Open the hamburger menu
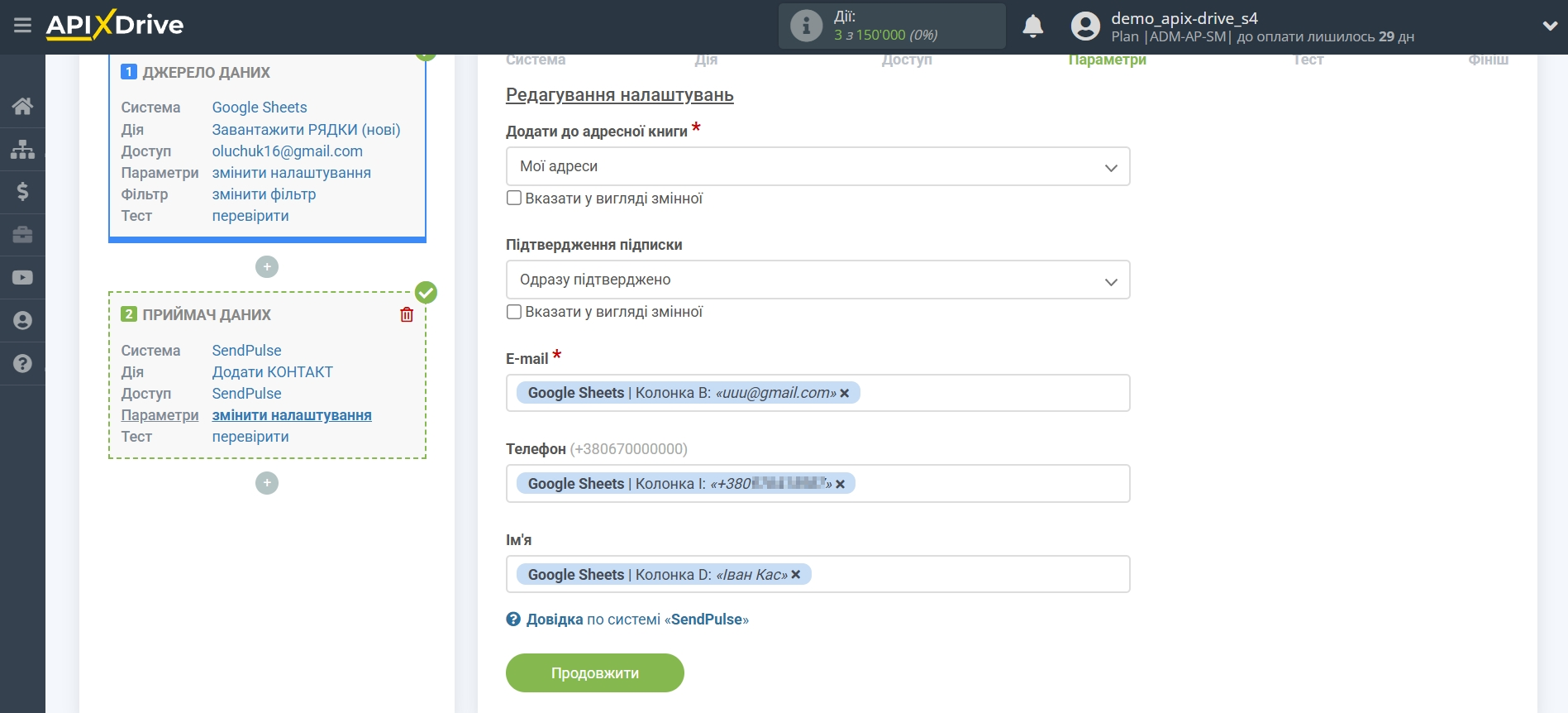1568x713 pixels. click(22, 26)
